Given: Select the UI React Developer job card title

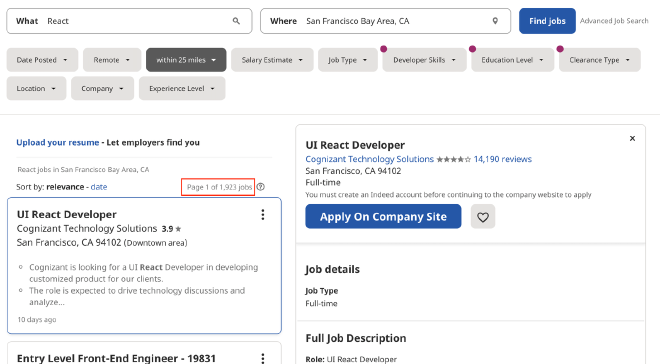Looking at the screenshot, I should (x=67, y=214).
